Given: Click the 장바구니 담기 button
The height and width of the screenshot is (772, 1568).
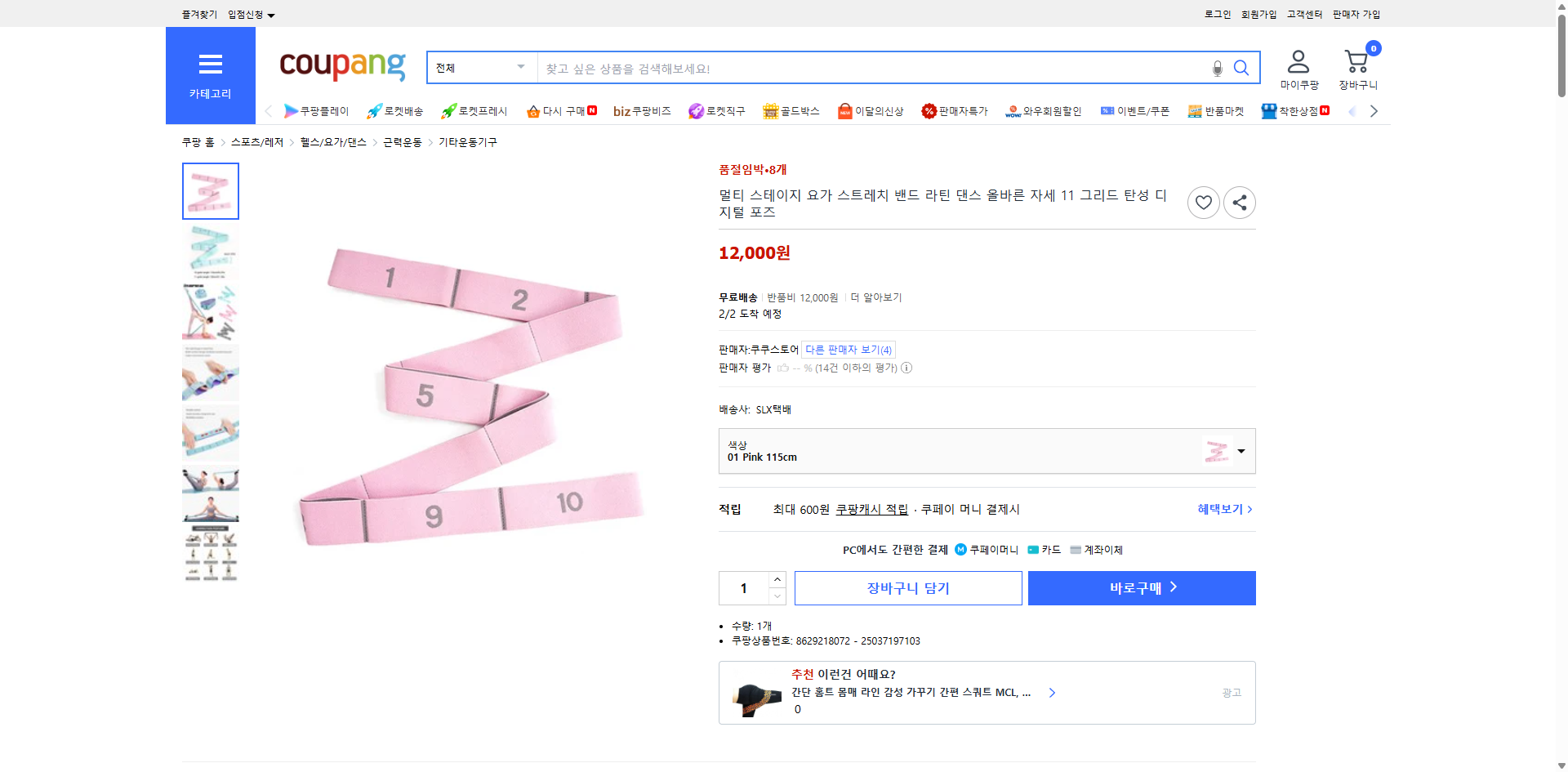Looking at the screenshot, I should [x=907, y=587].
